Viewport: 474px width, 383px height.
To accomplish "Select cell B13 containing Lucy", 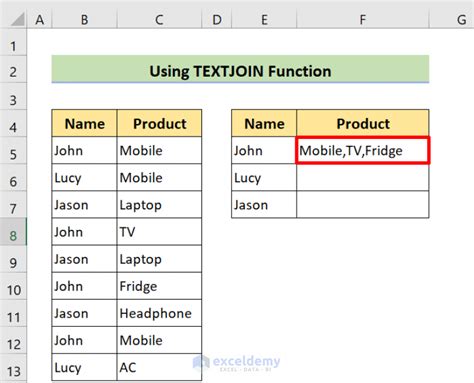I will [84, 367].
